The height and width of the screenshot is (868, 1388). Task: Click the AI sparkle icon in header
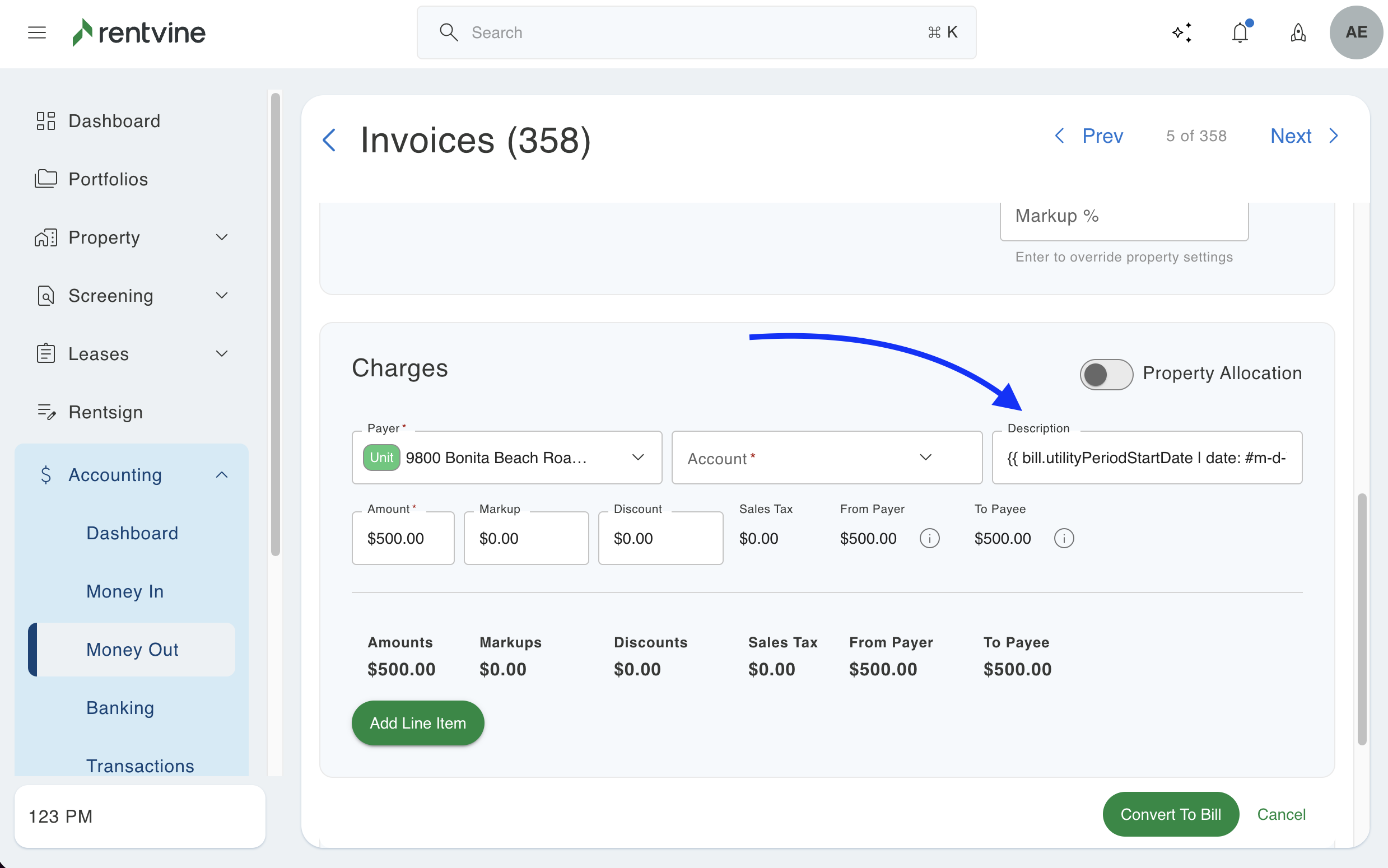1182,32
